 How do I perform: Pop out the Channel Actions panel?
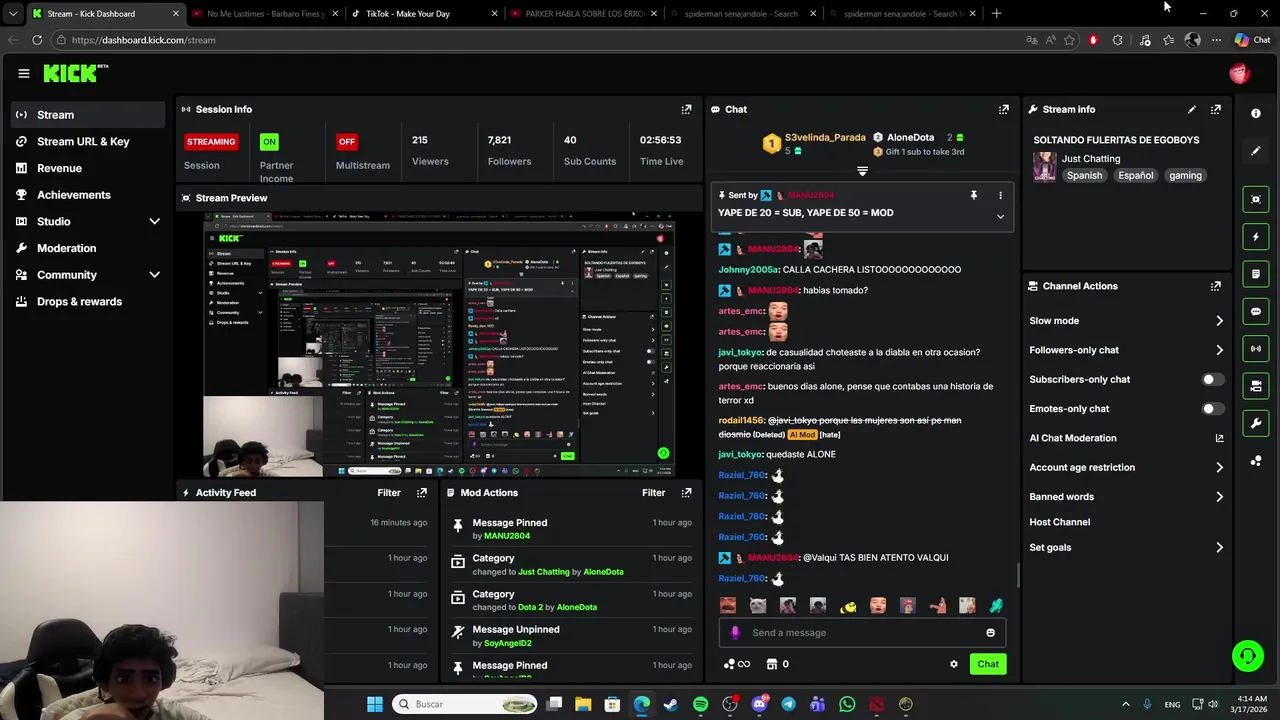[x=1215, y=286]
